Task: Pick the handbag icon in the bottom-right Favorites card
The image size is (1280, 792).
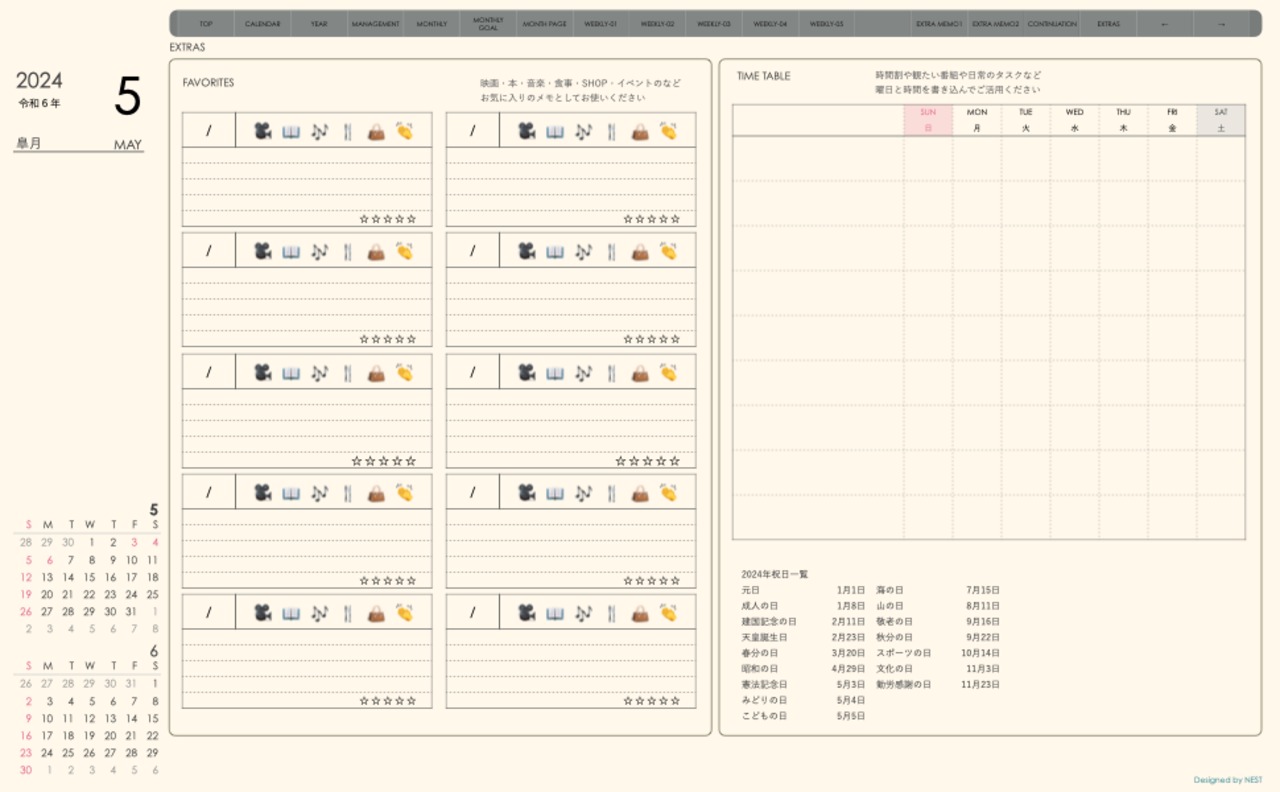Action: click(640, 613)
